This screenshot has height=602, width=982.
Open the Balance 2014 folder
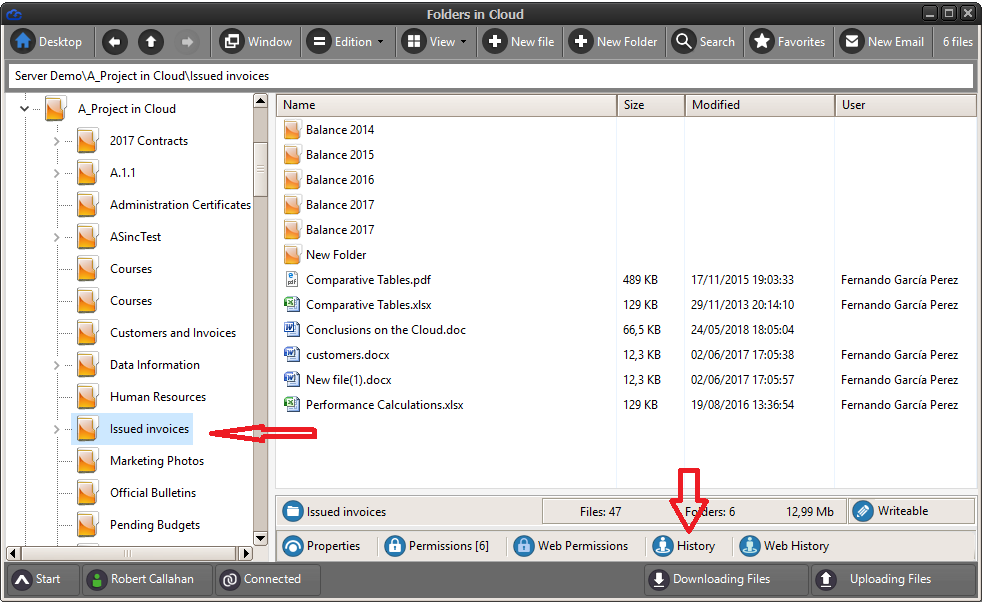point(340,130)
